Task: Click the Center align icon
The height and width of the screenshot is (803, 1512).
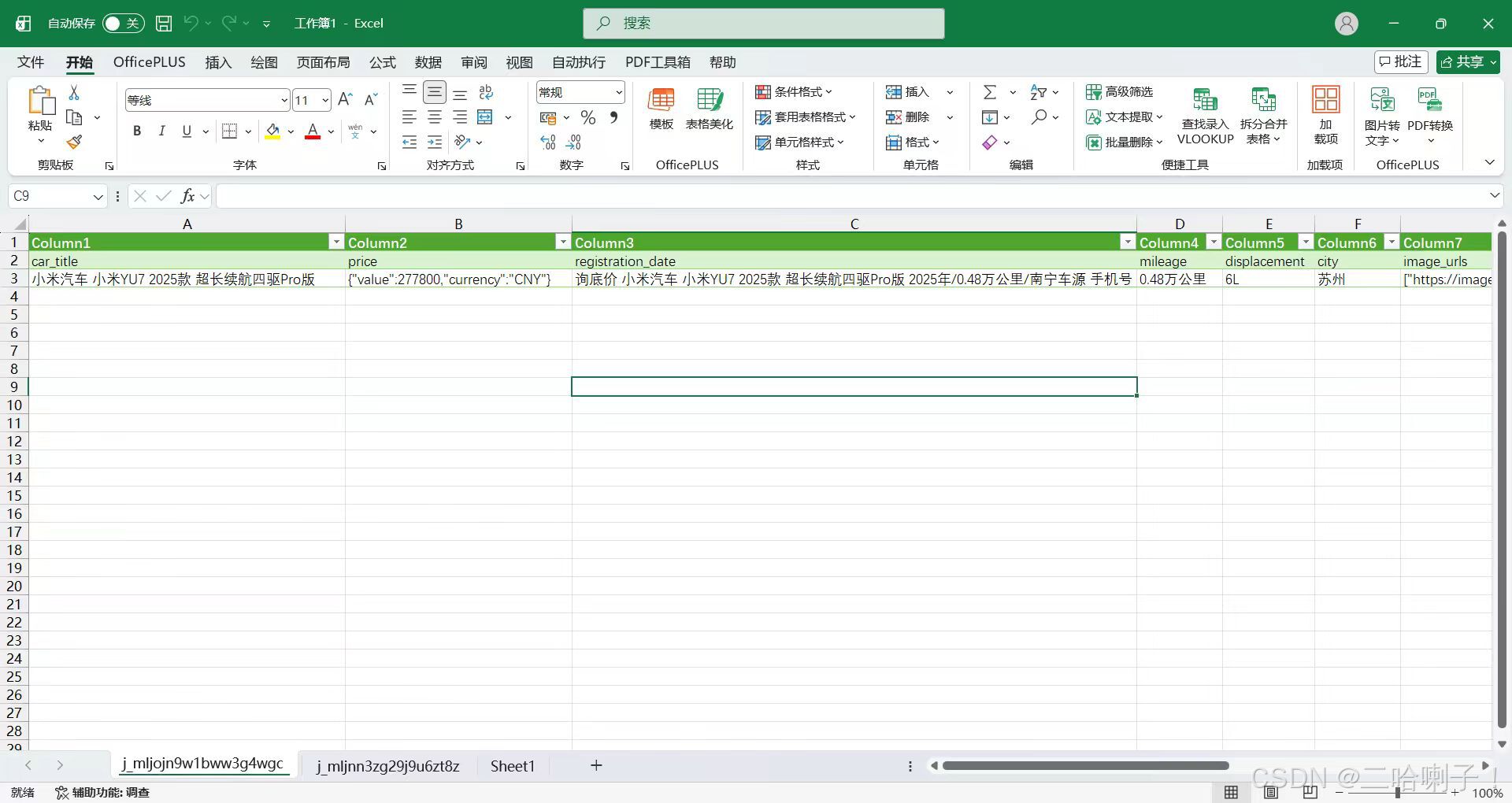Action: tap(435, 117)
